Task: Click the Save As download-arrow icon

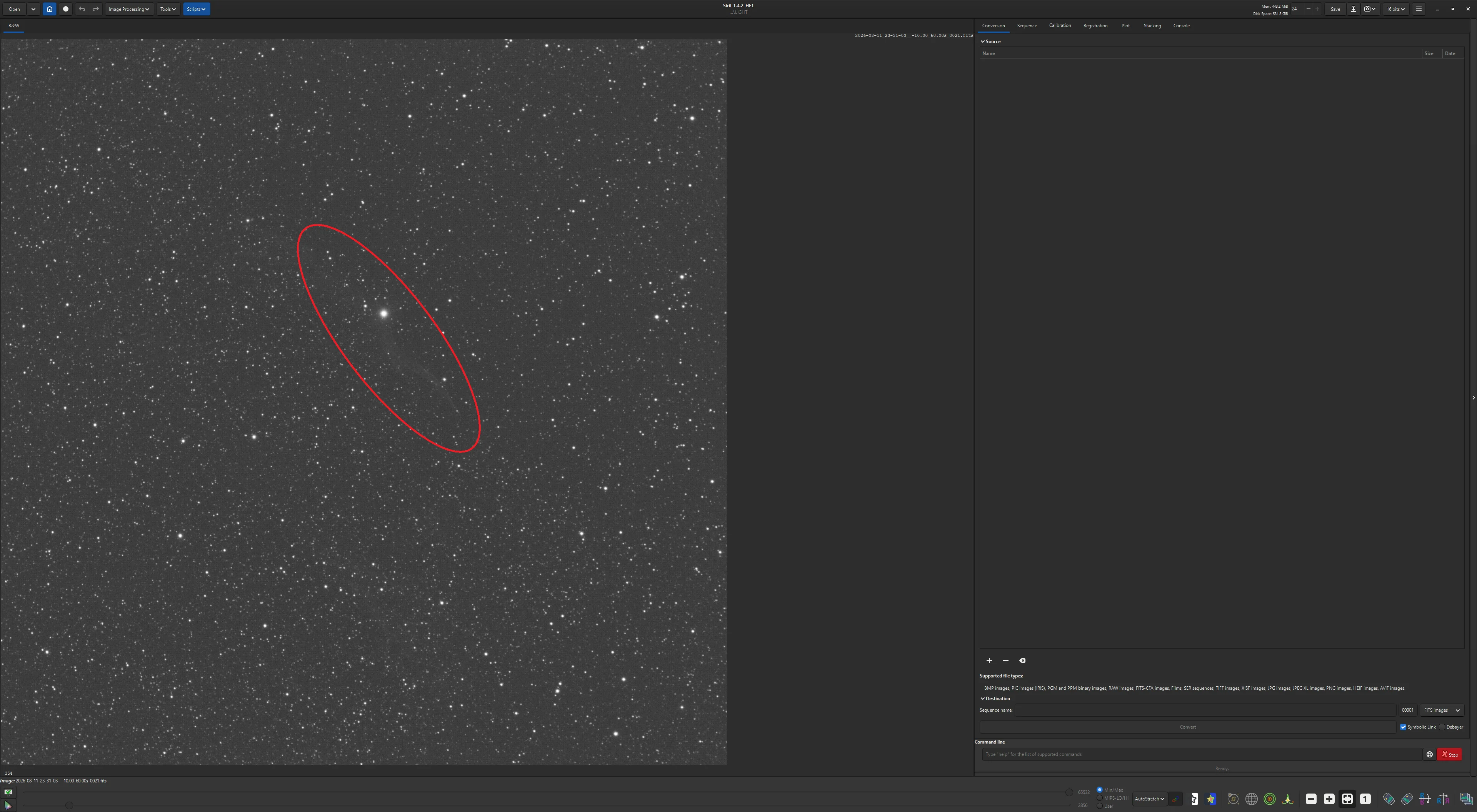Action: 1353,9
